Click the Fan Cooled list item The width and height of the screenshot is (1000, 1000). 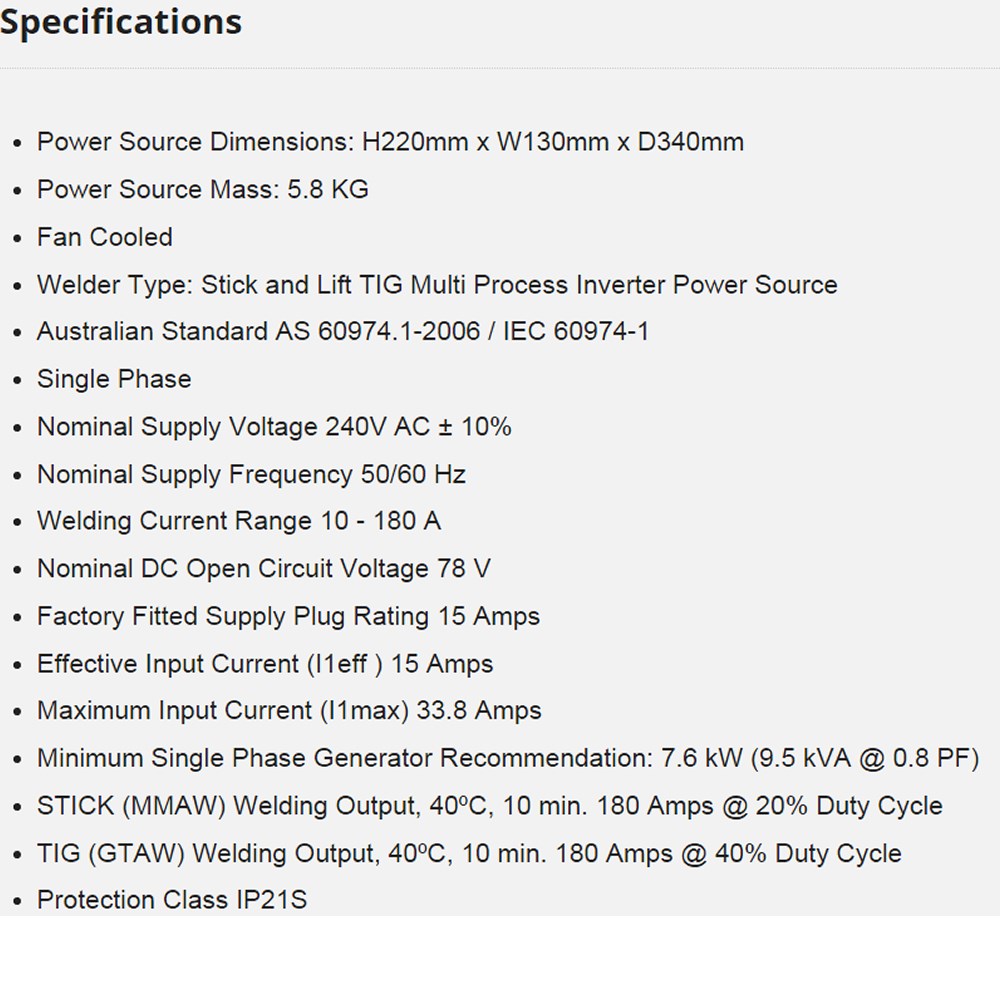pos(105,237)
